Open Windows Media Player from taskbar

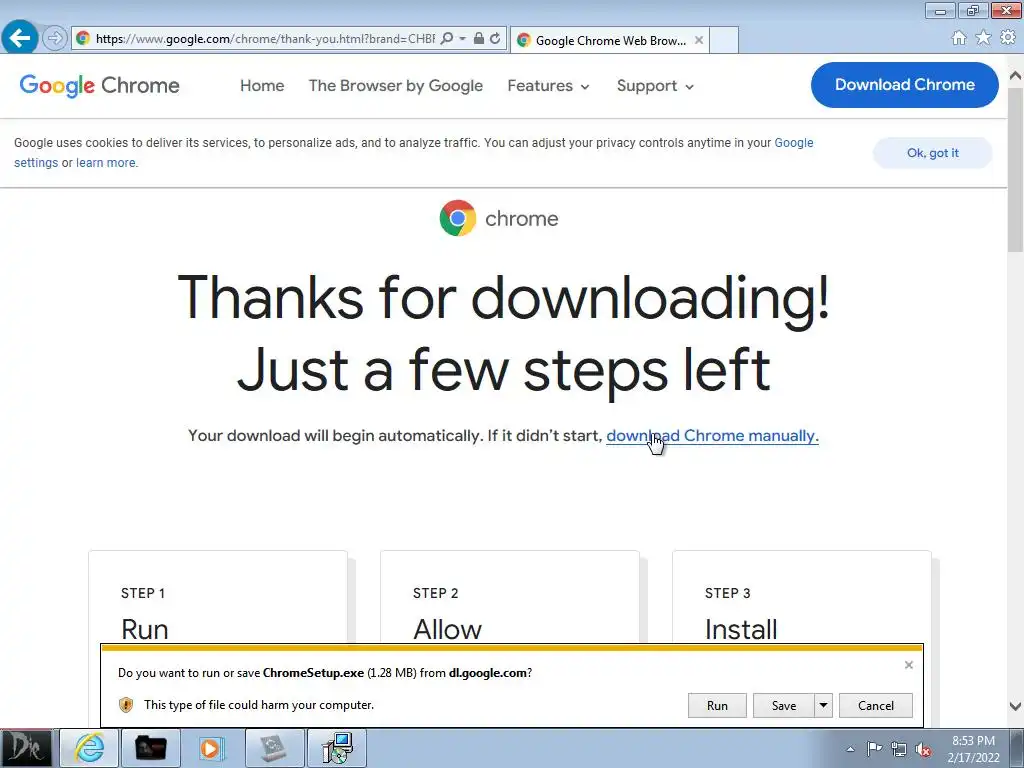[x=211, y=748]
